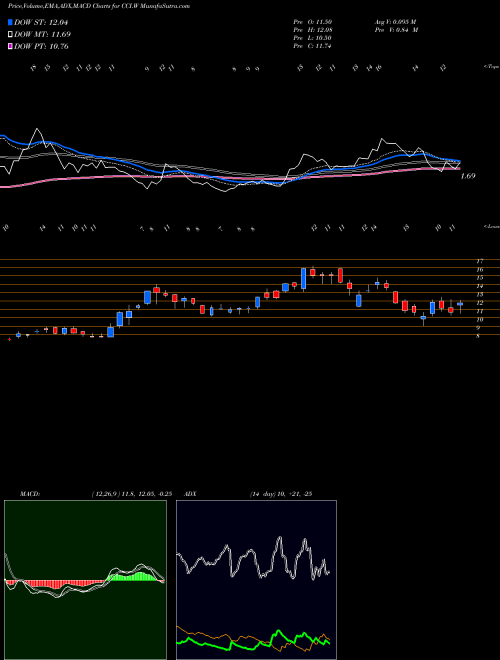Click the 'Pre C: 11.74' value
The width and height of the screenshot is (500, 660).
point(313,46)
